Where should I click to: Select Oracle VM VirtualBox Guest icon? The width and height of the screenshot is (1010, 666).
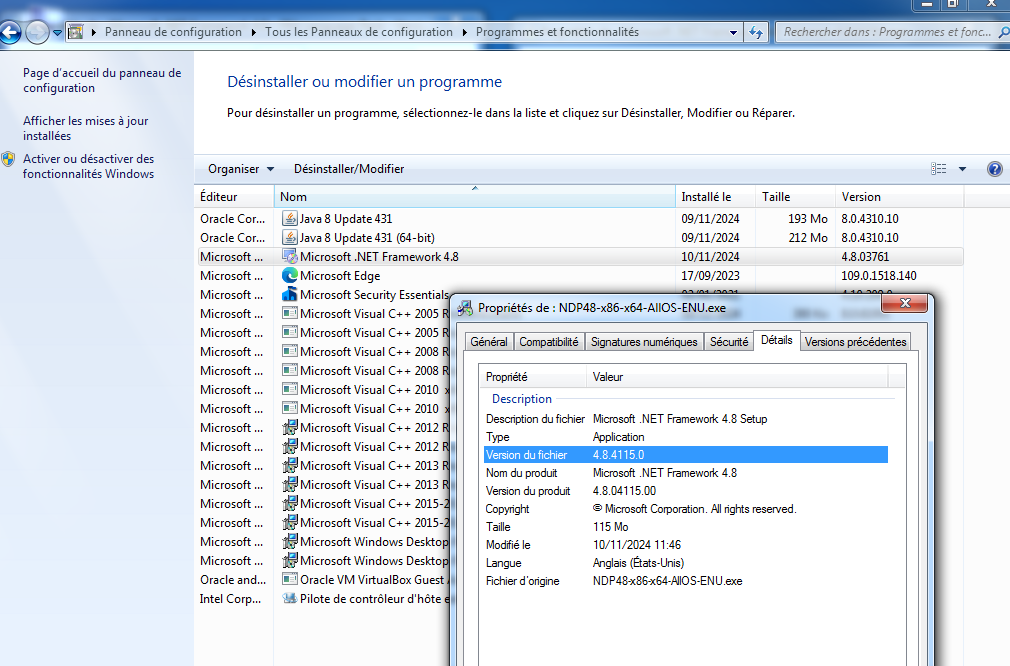290,580
